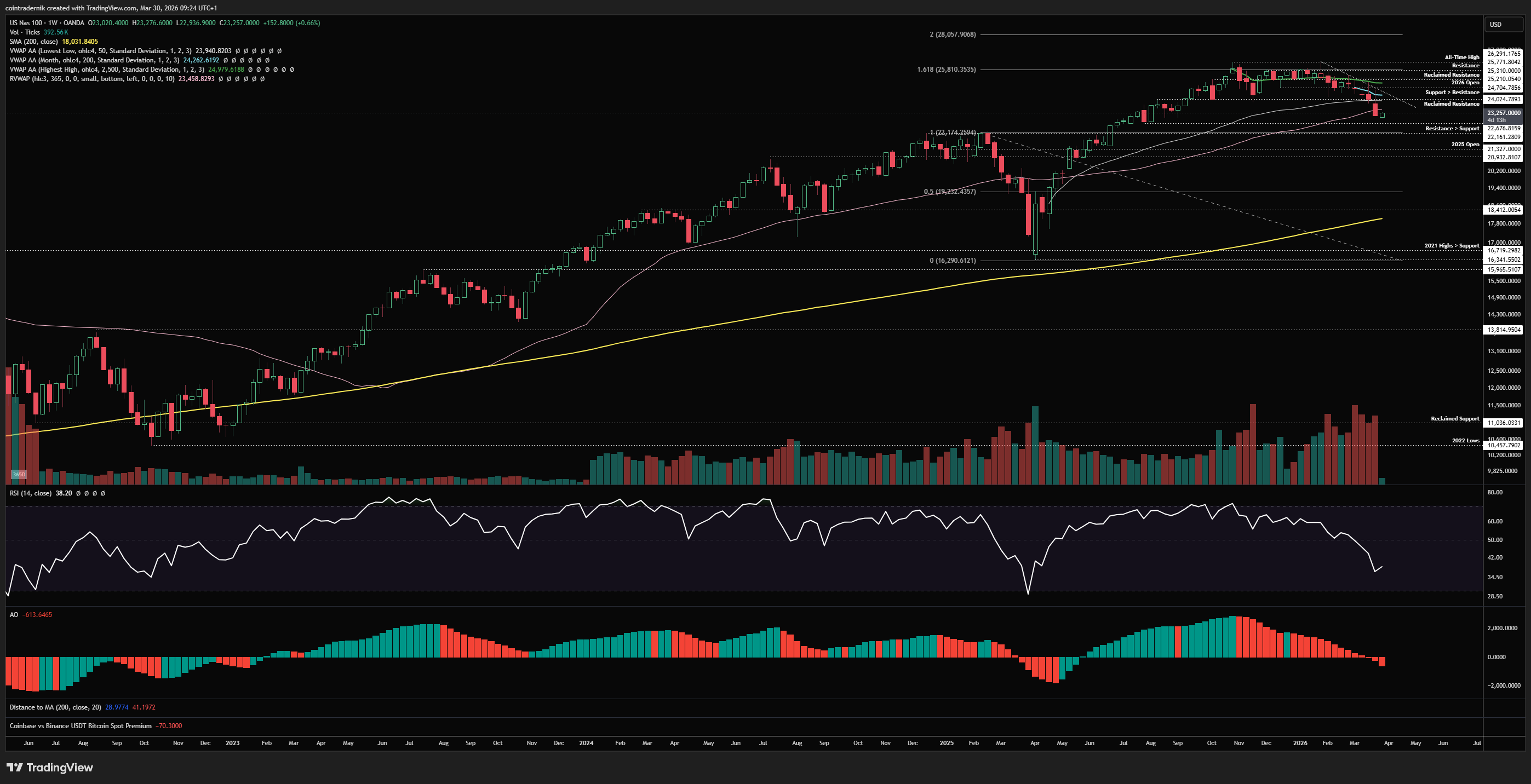This screenshot has height=784, width=1531.
Task: Select the Vol · Ticks legend entry
Action: click(x=25, y=32)
